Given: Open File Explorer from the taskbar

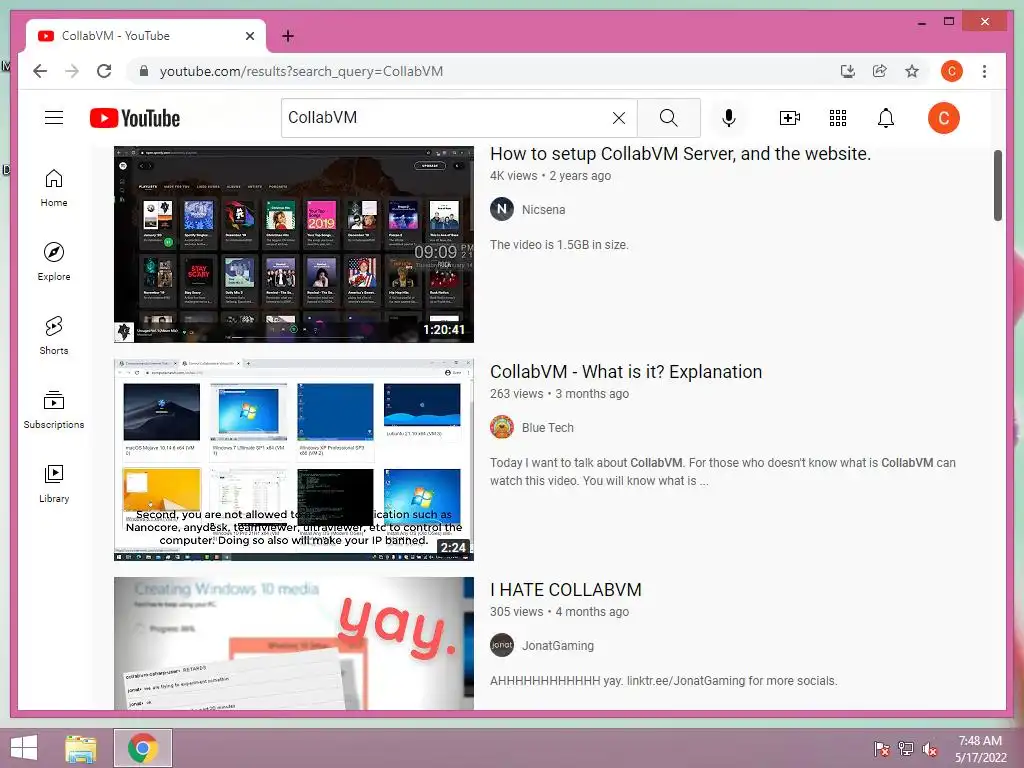Looking at the screenshot, I should [81, 748].
